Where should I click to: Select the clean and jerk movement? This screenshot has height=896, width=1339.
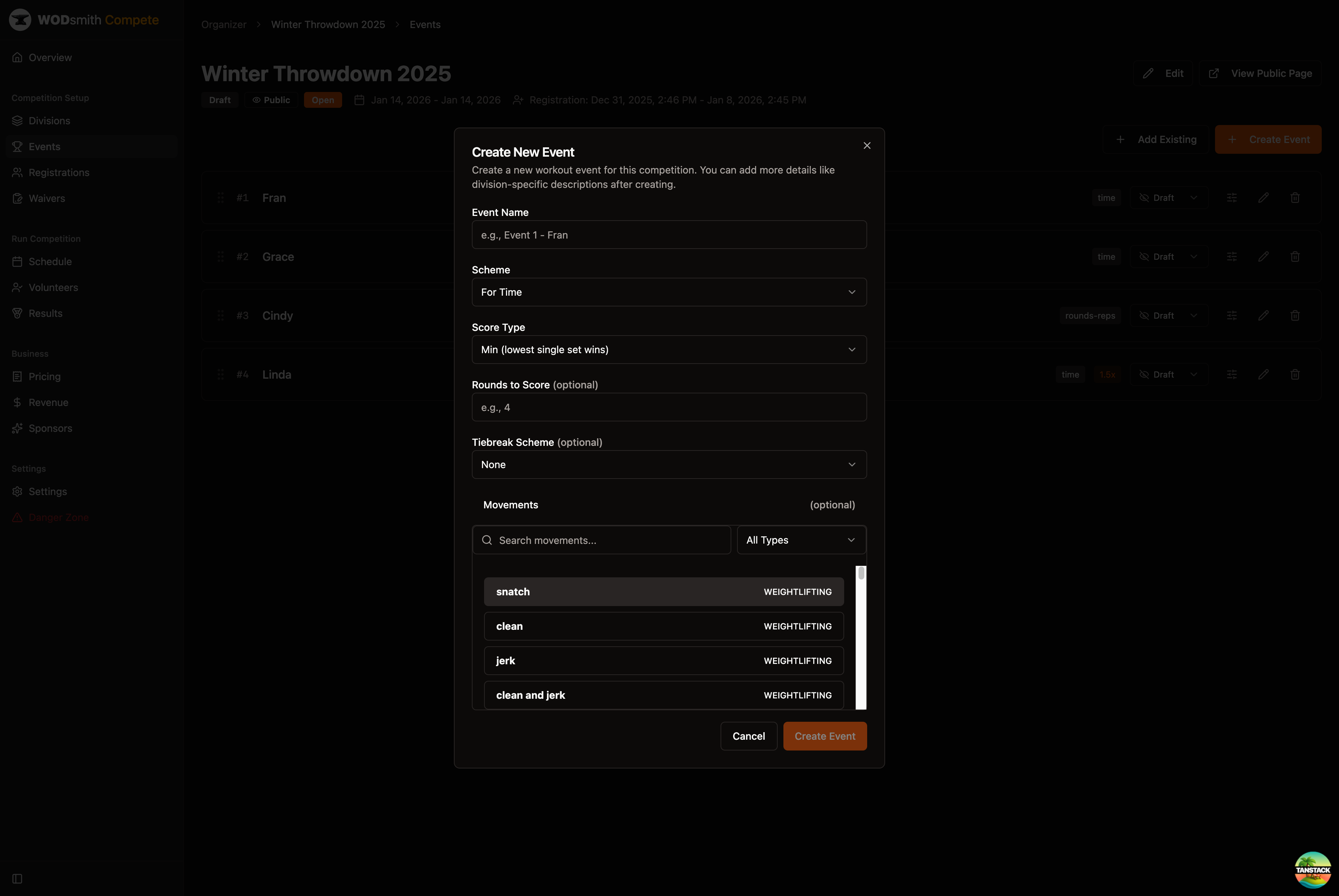[x=664, y=696]
